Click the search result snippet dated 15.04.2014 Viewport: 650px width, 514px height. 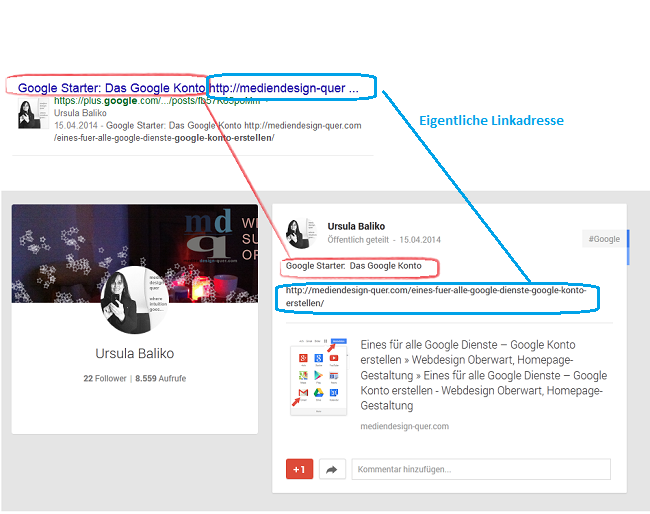tap(208, 131)
